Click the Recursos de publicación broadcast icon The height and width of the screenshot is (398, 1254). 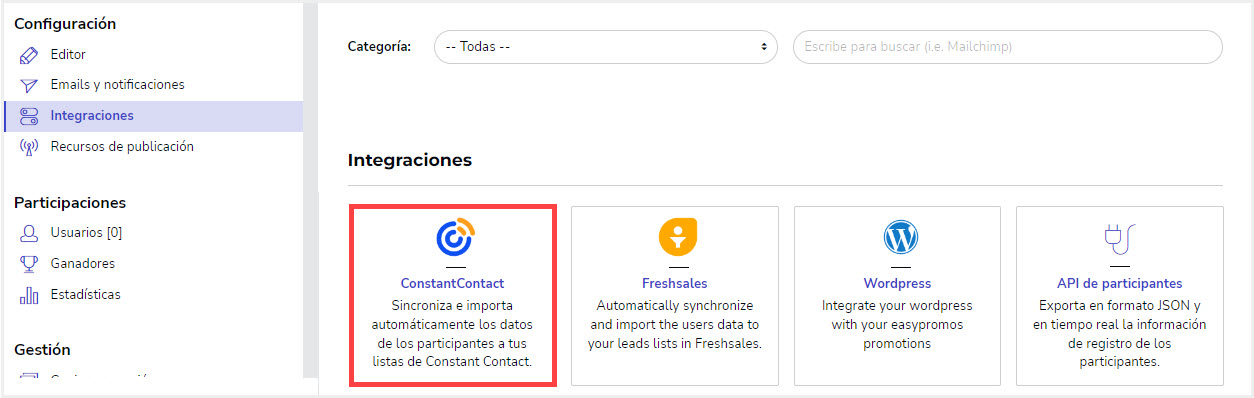(x=29, y=147)
